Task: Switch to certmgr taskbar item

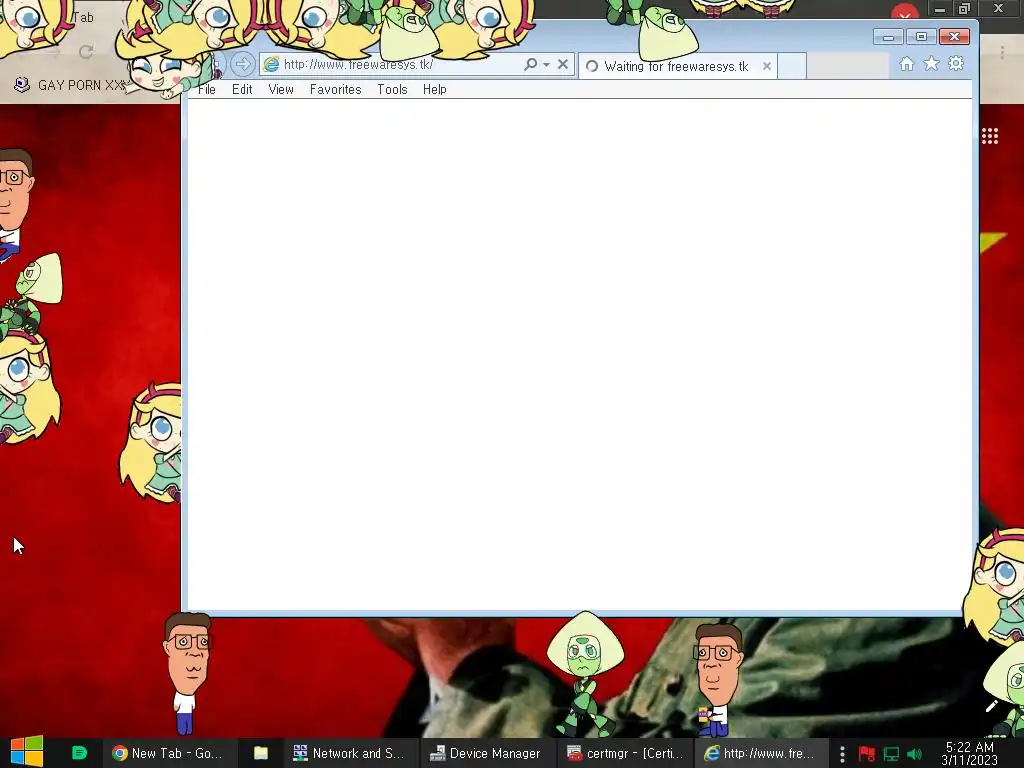Action: pos(625,753)
